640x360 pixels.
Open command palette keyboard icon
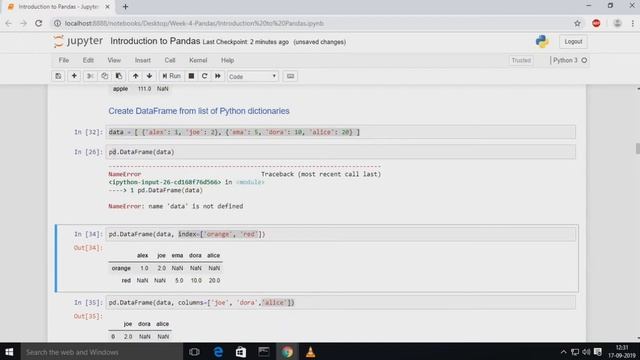[290, 76]
